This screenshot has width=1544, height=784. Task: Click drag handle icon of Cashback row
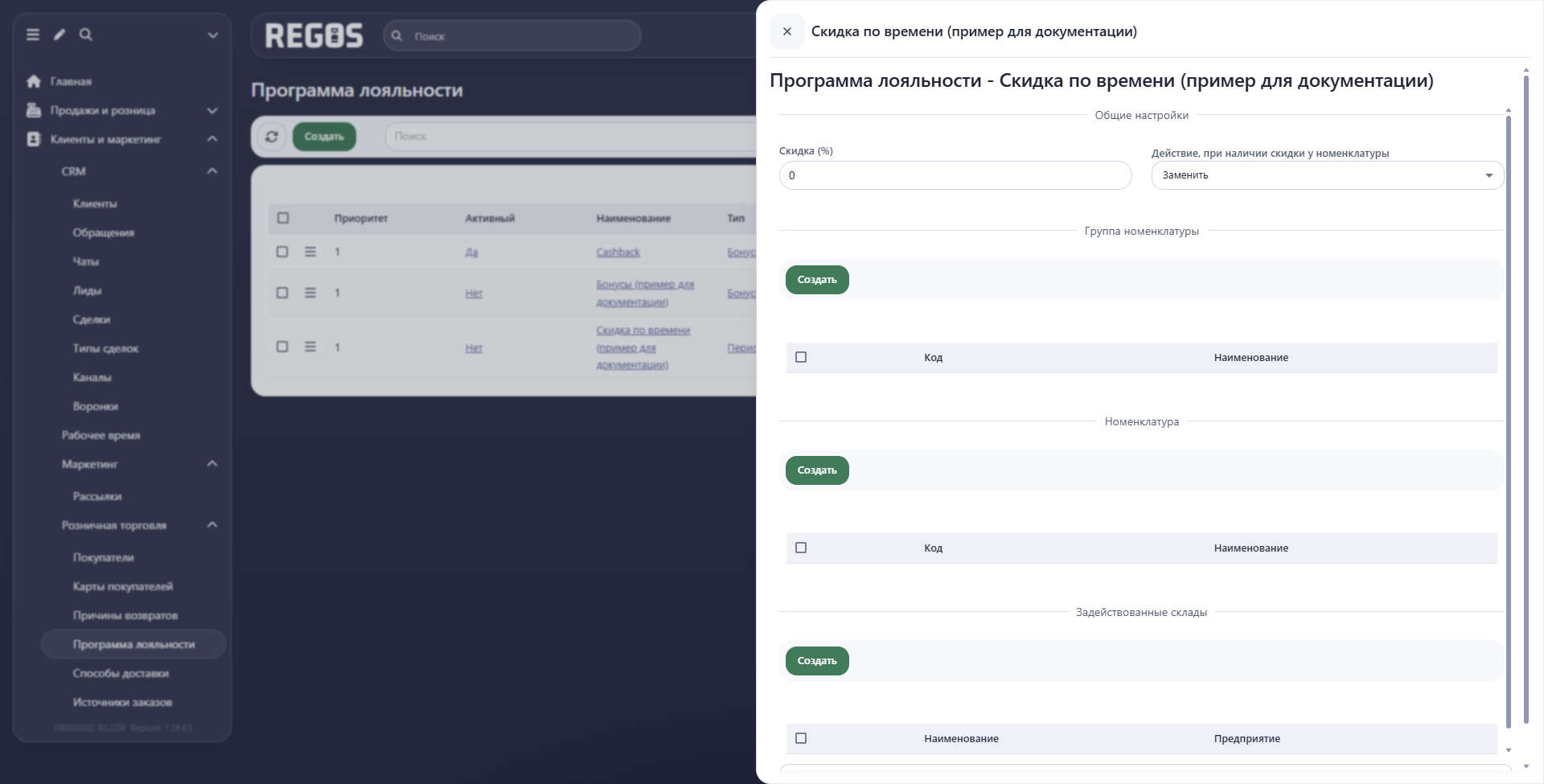coord(310,252)
